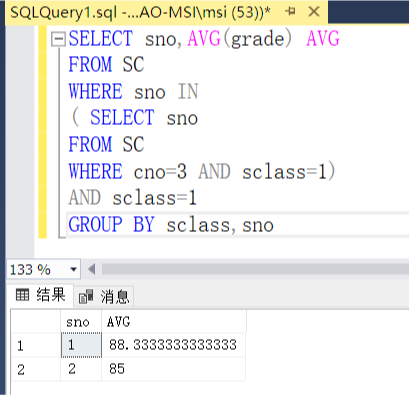Image resolution: width=409 pixels, height=395 pixels.
Task: Click the horizontal scrollbar left arrow
Action: (x=92, y=269)
